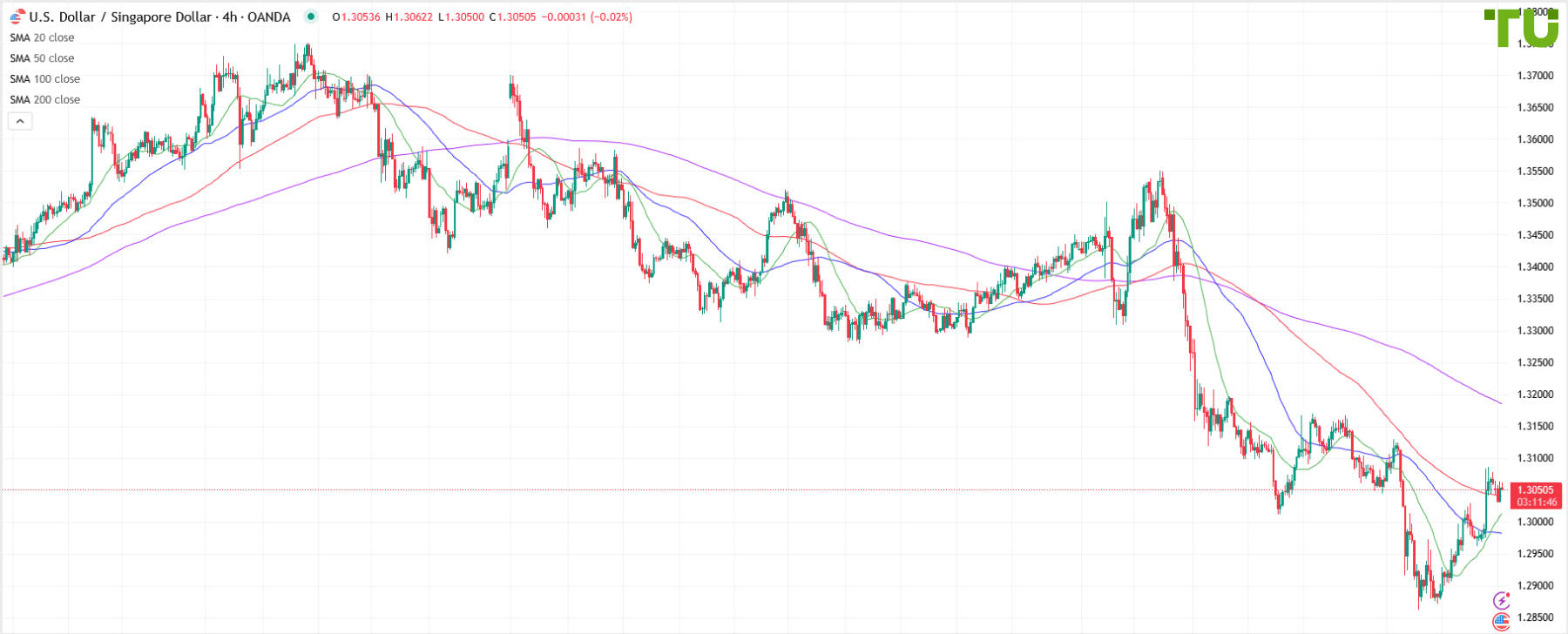Click price axis label 1.29000

pyautogui.click(x=1536, y=585)
